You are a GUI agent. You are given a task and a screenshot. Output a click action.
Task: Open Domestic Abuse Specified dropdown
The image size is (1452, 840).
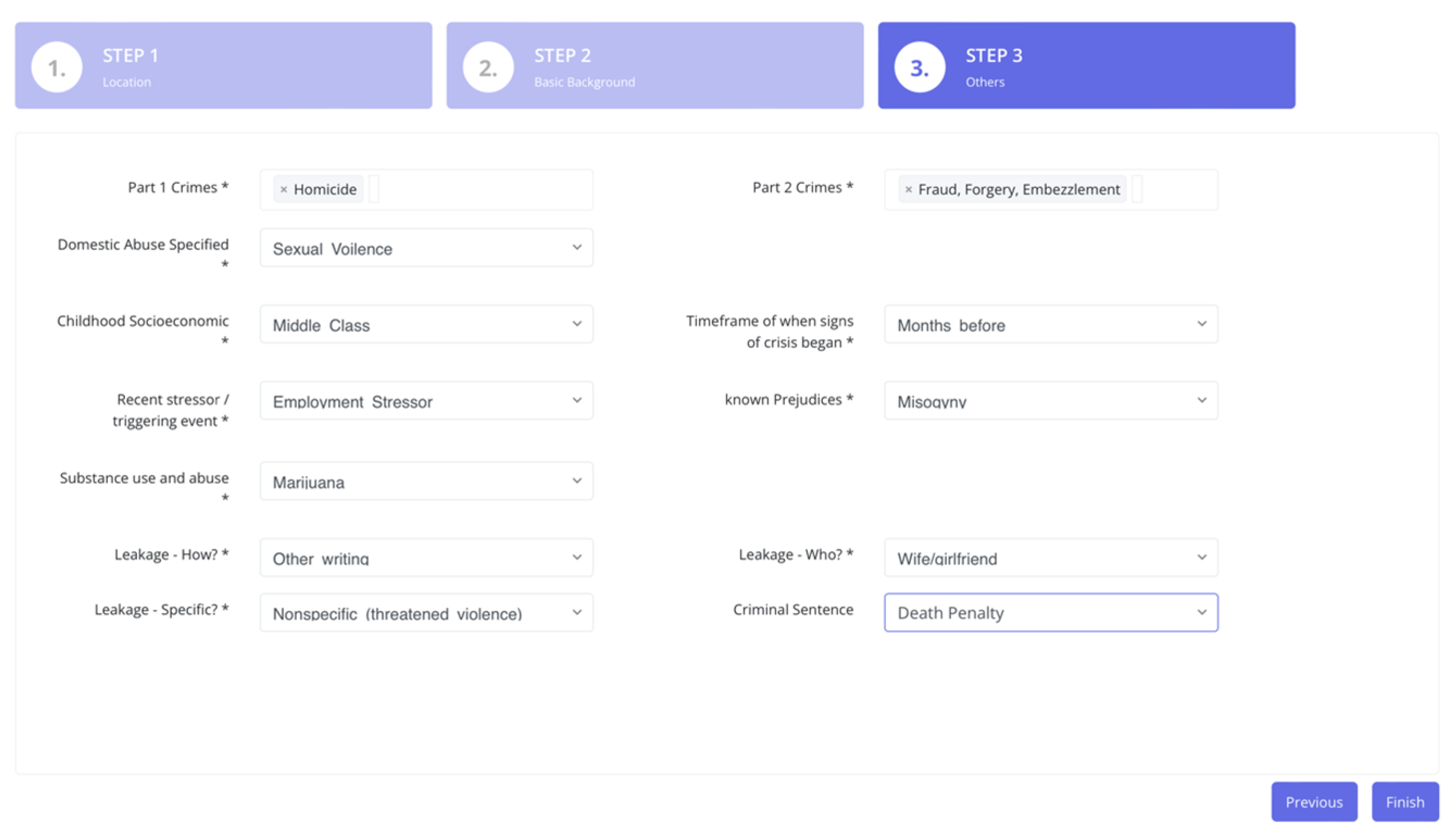click(x=426, y=248)
